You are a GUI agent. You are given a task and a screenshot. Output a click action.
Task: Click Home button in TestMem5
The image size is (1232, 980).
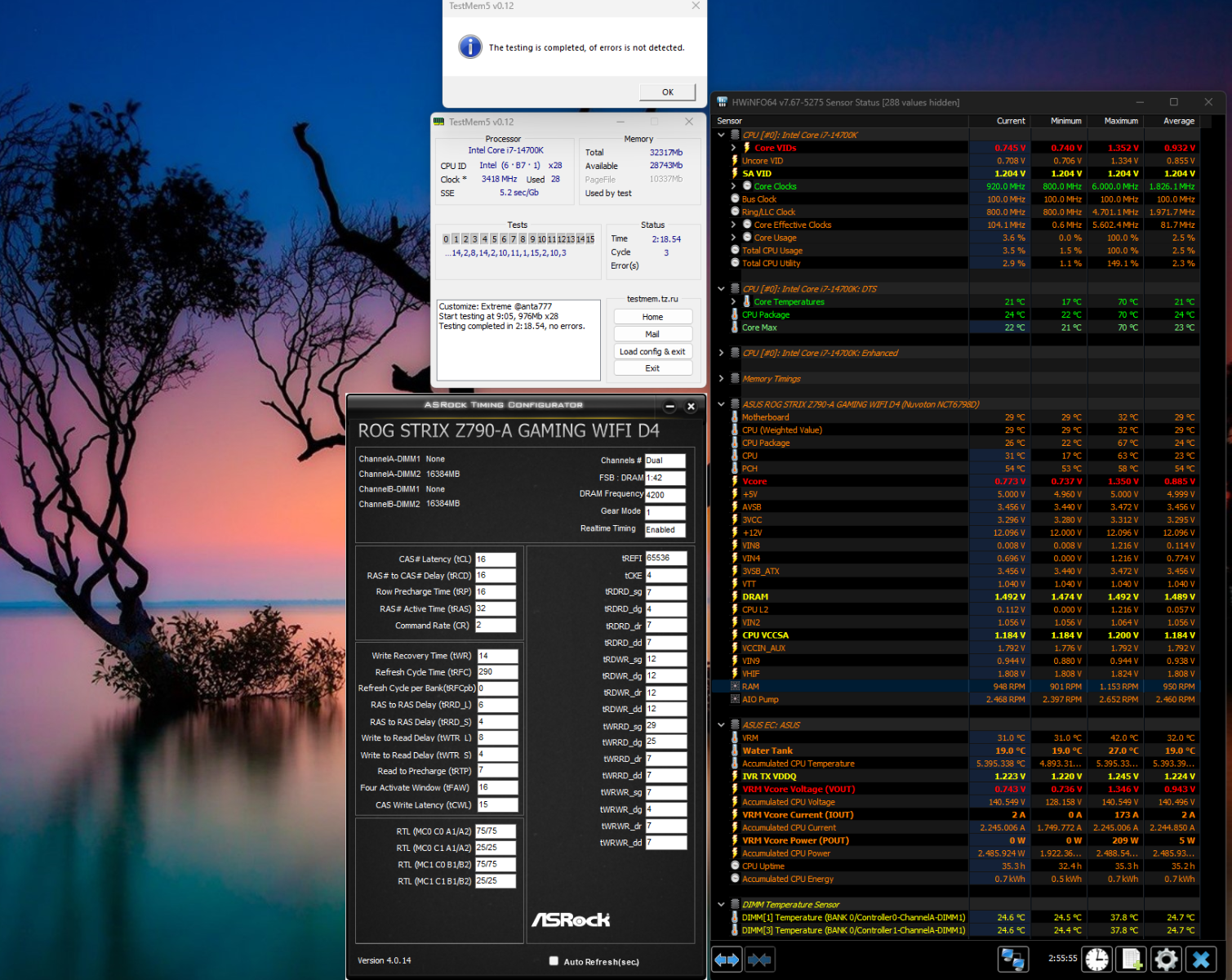(652, 317)
